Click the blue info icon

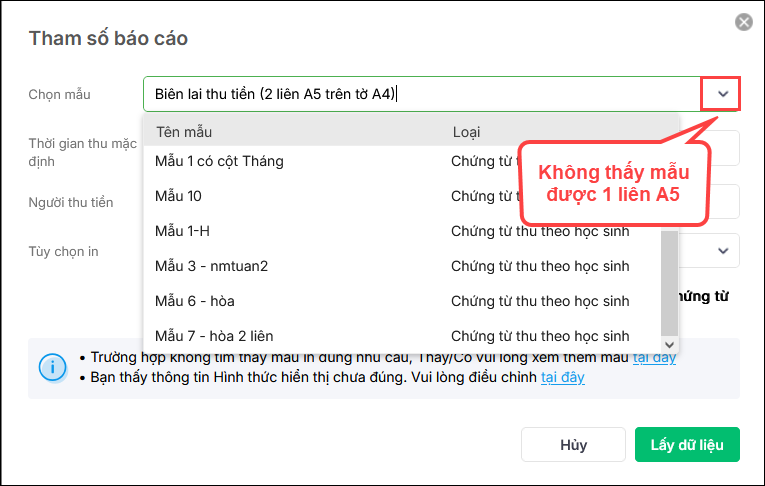[52, 367]
